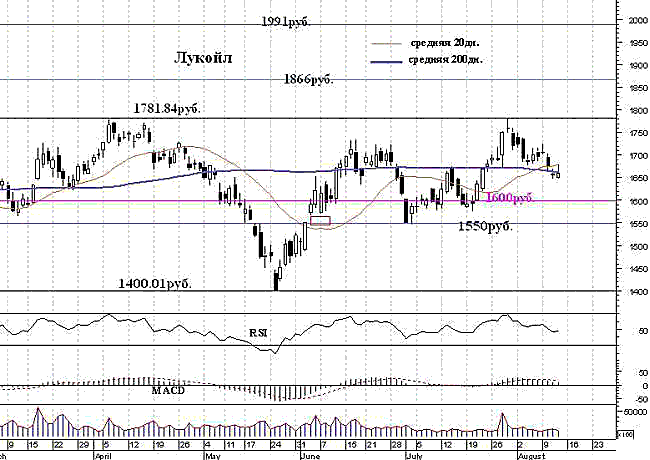
Task: Click the blue 200-day legend line sample
Action: click(x=386, y=62)
